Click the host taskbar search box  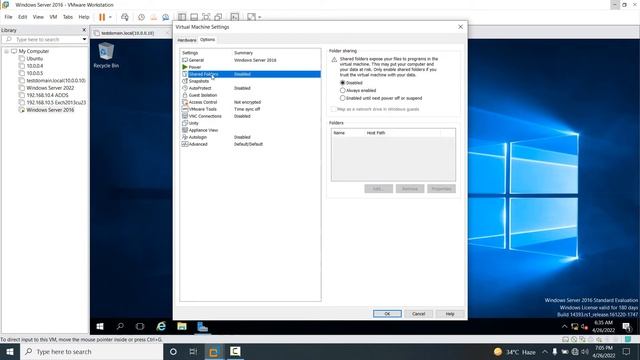(x=91, y=352)
